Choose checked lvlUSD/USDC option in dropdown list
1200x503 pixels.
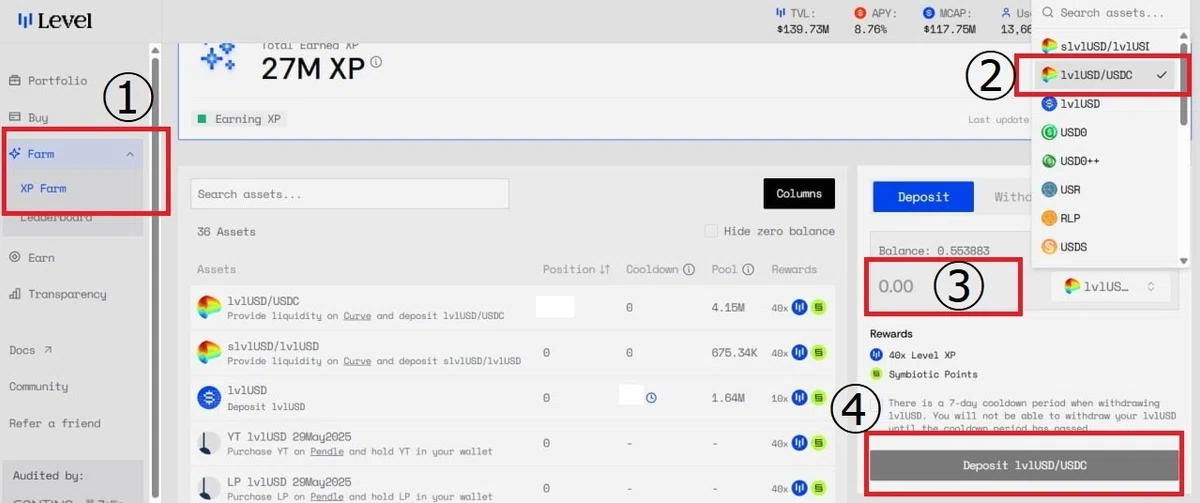(x=1106, y=75)
